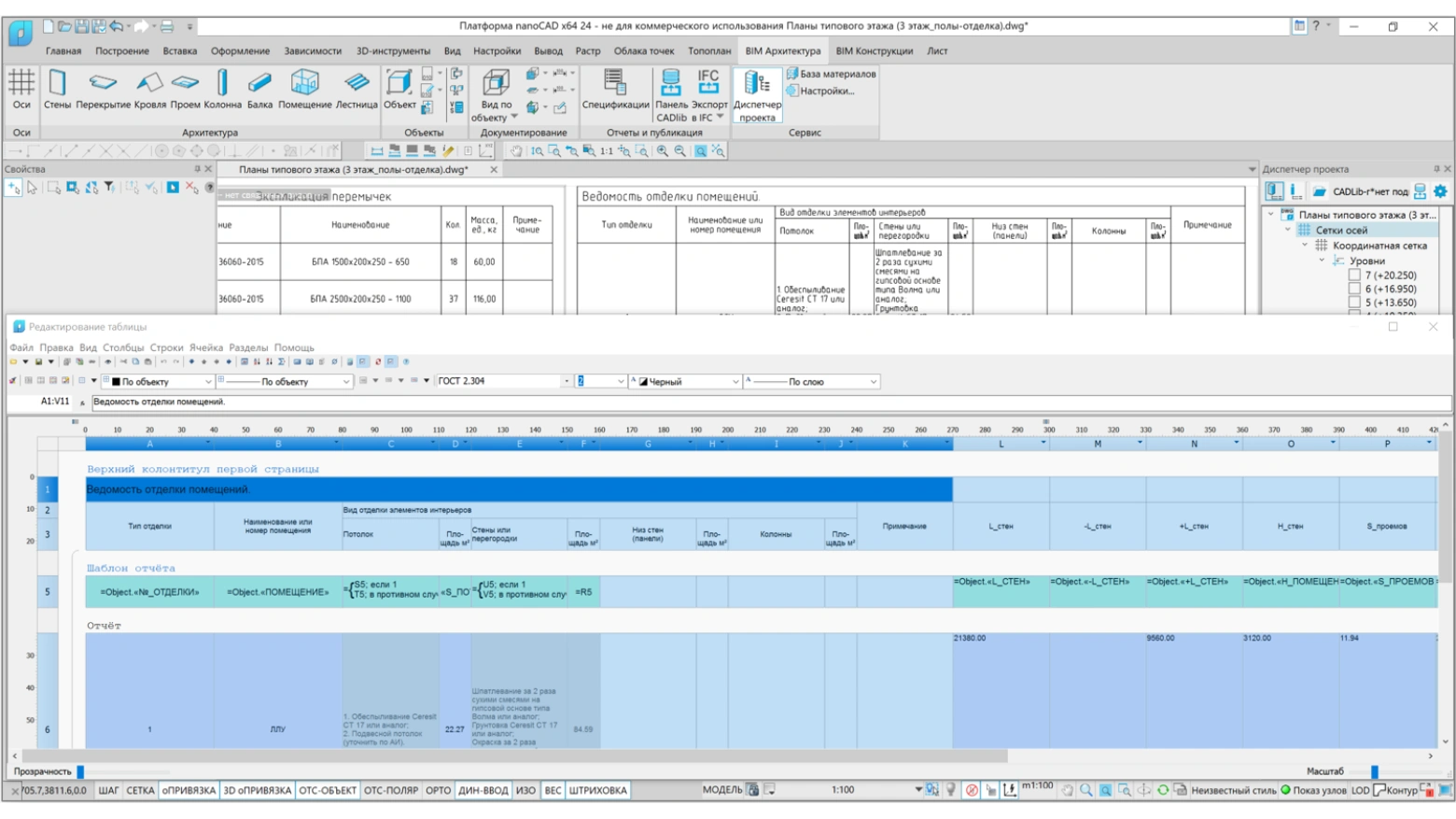This screenshot has height=819, width=1456.
Task: Check the level 7 (+20.250) checkbox
Action: [1354, 275]
